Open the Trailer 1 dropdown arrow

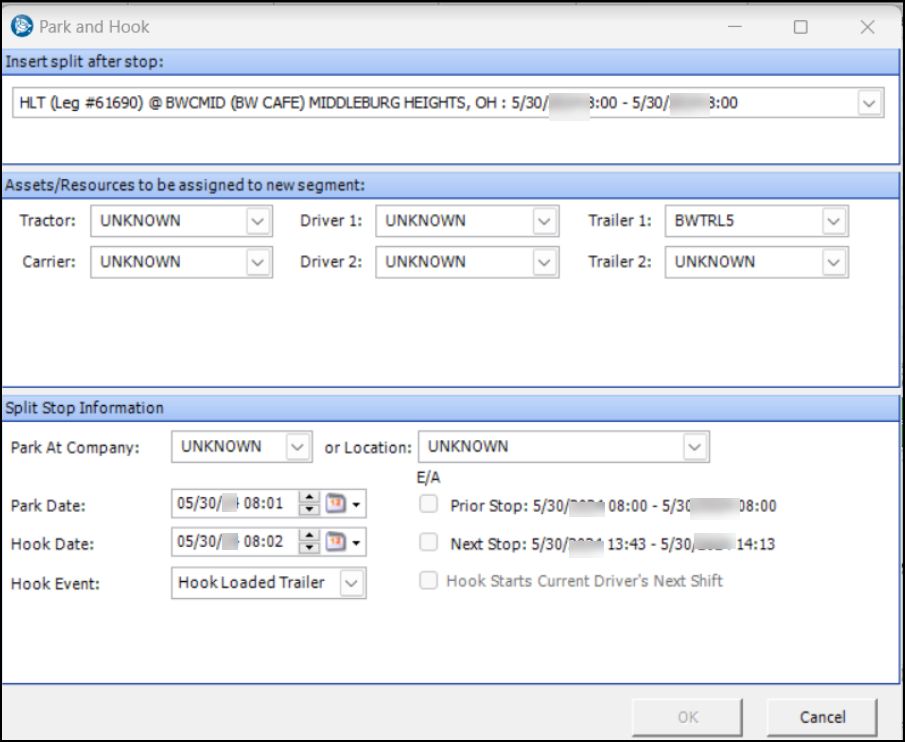833,221
